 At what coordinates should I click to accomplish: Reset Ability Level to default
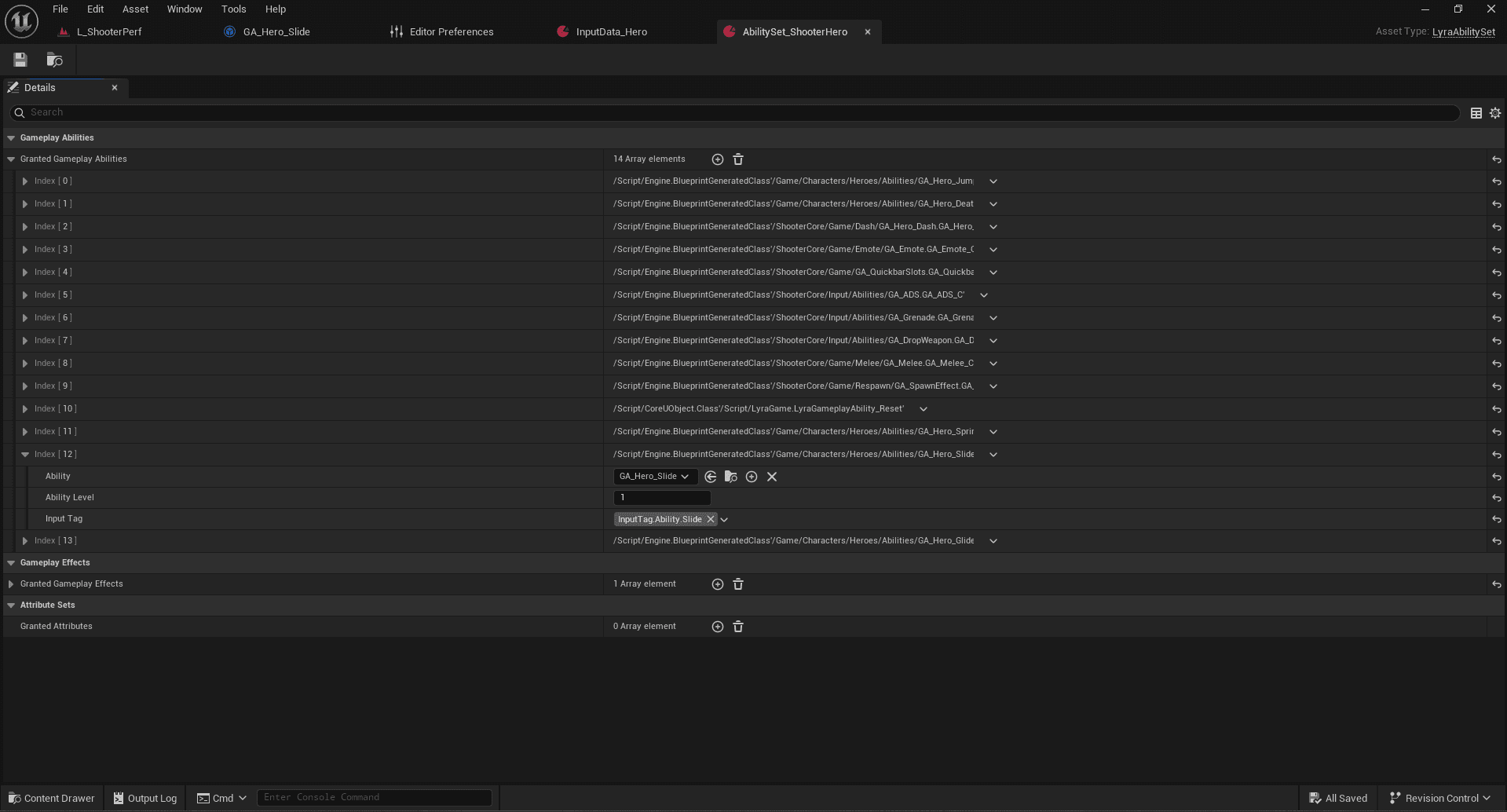(1496, 498)
